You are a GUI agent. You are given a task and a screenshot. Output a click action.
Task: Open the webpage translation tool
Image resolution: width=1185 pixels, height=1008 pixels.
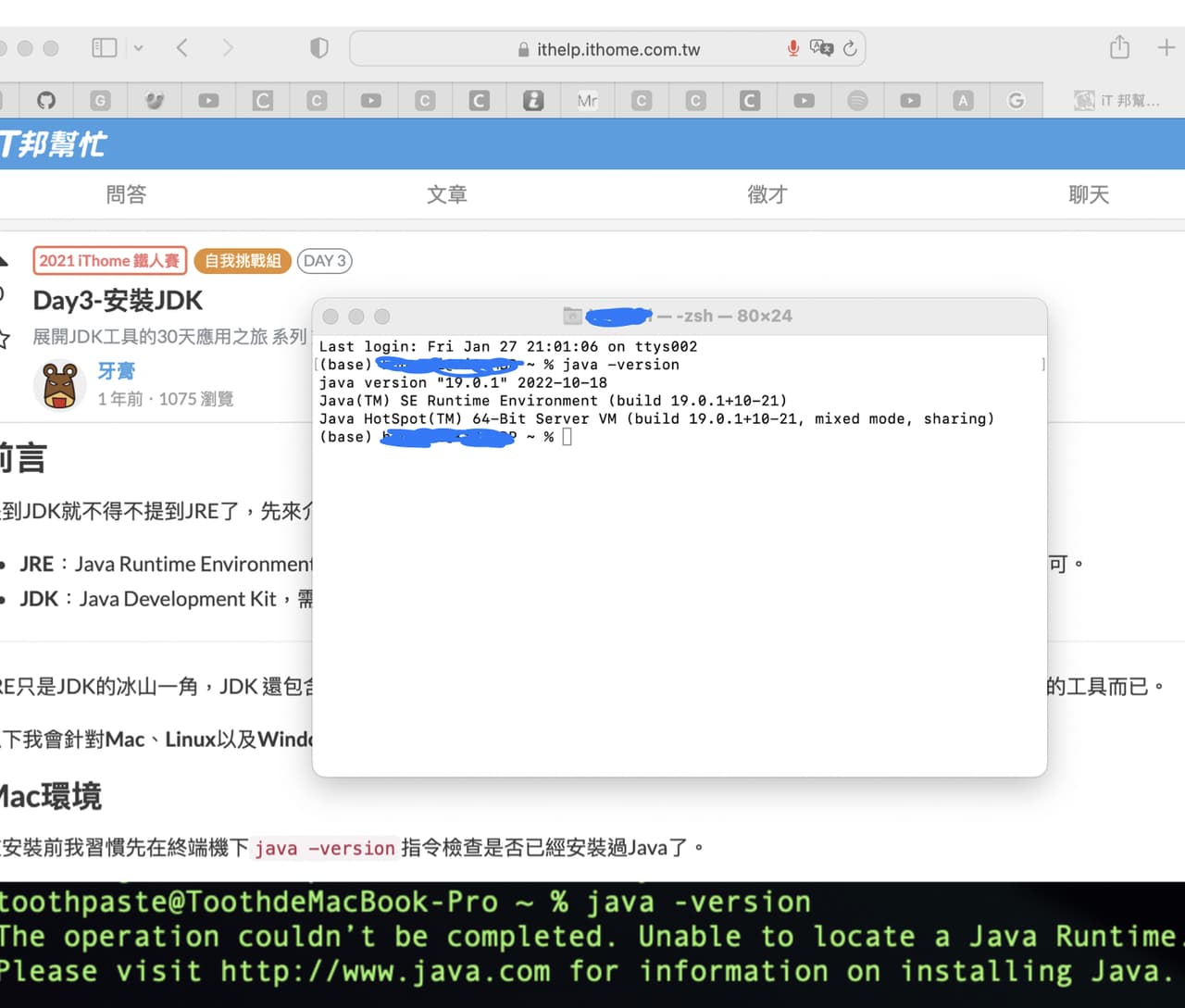[822, 48]
